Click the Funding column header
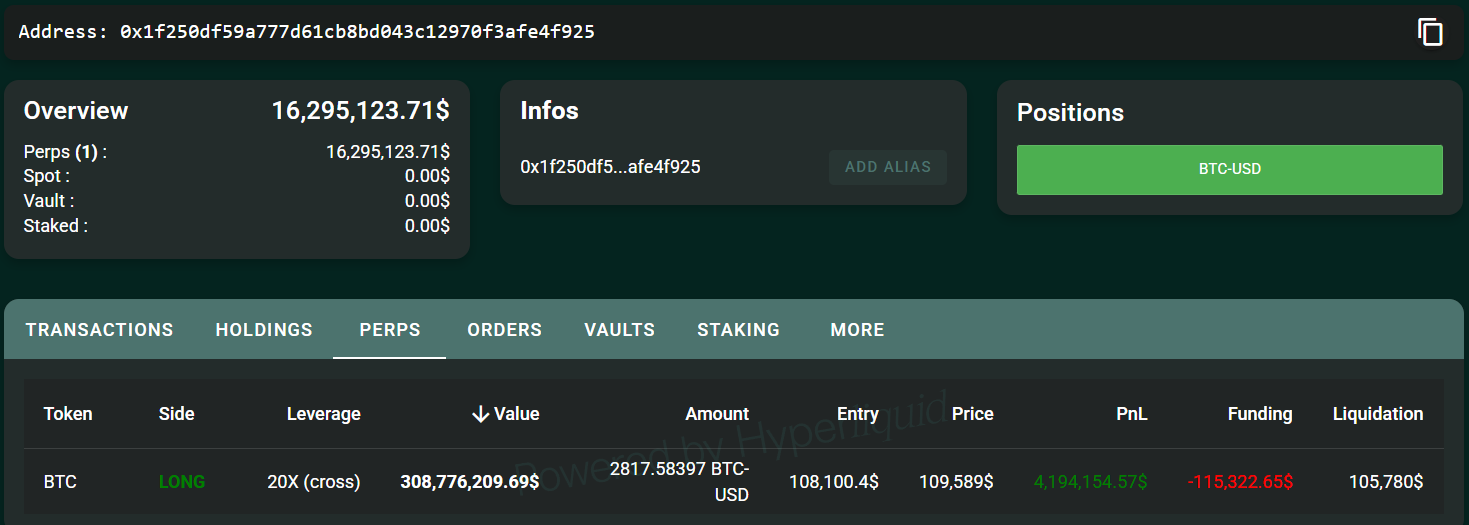The height and width of the screenshot is (525, 1469). pos(1259,414)
